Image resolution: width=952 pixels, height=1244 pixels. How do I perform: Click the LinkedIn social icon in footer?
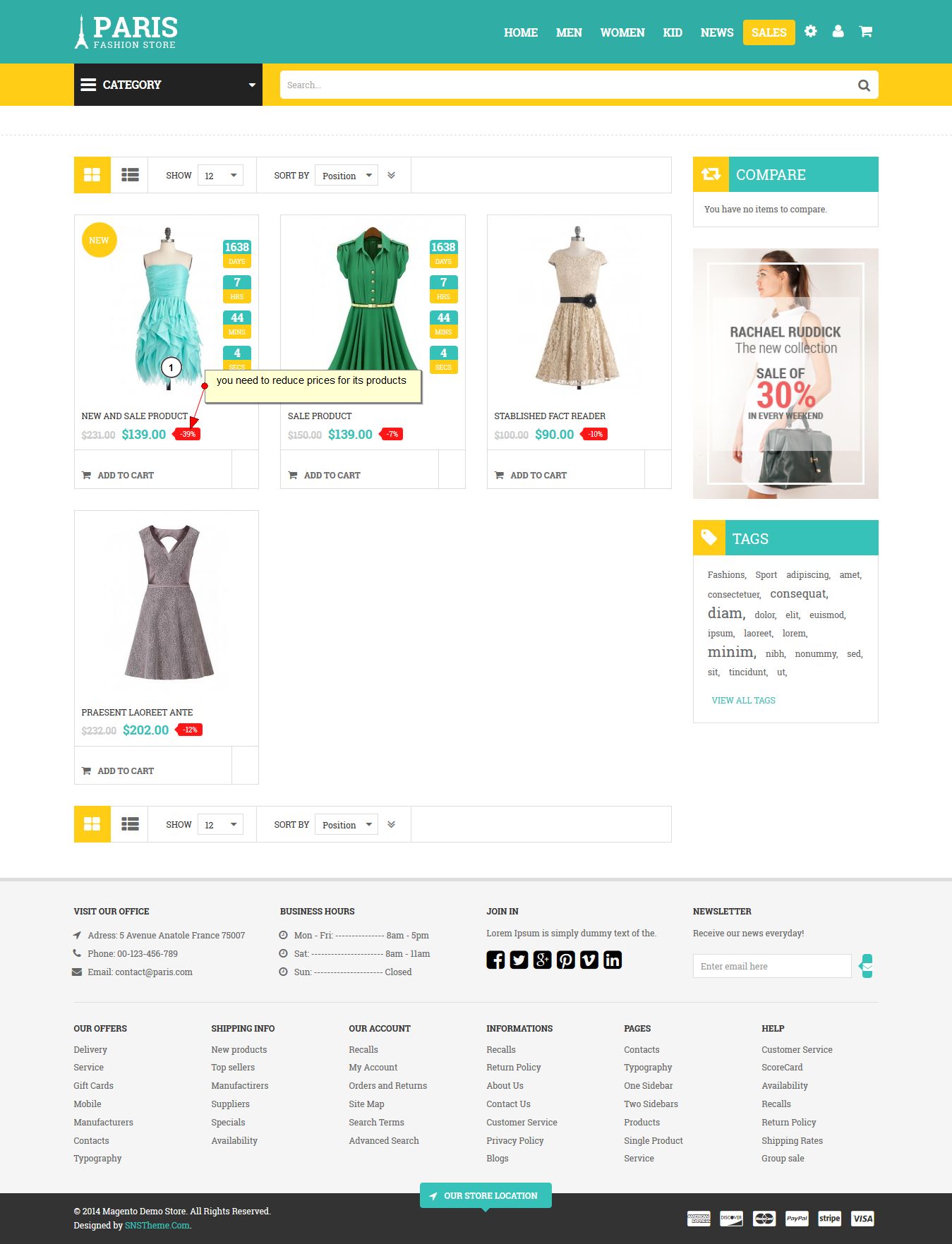(x=612, y=960)
